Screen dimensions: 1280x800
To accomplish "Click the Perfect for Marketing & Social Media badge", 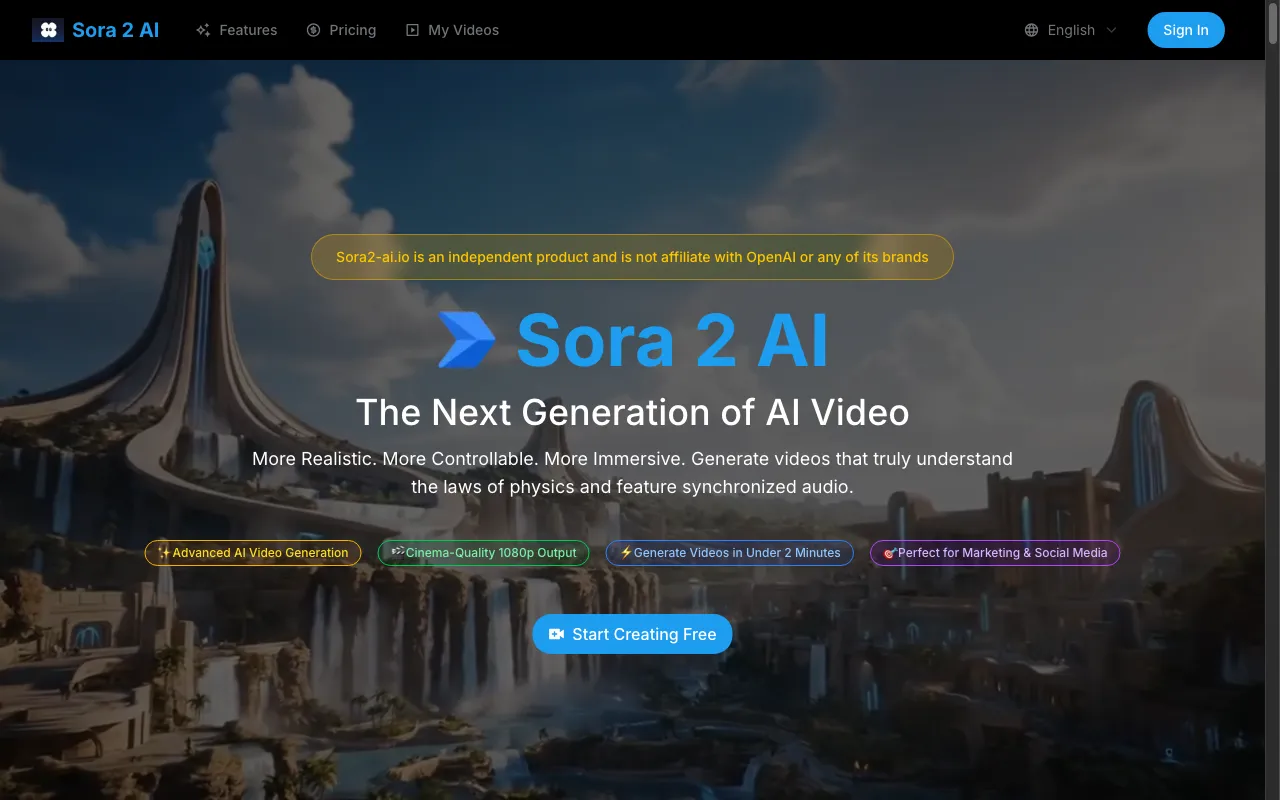I will (x=995, y=553).
